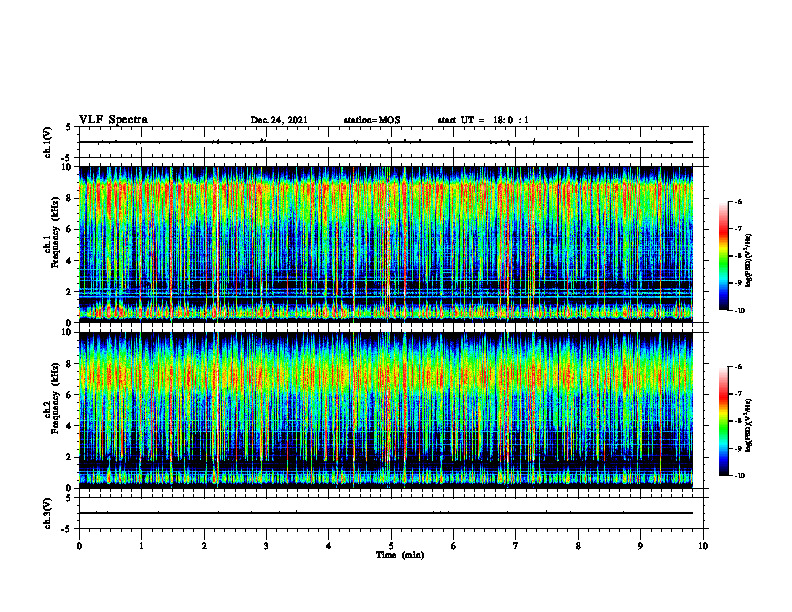Image resolution: width=792 pixels, height=612 pixels.
Task: Click the "4" tick on the time axis
Action: point(329,546)
